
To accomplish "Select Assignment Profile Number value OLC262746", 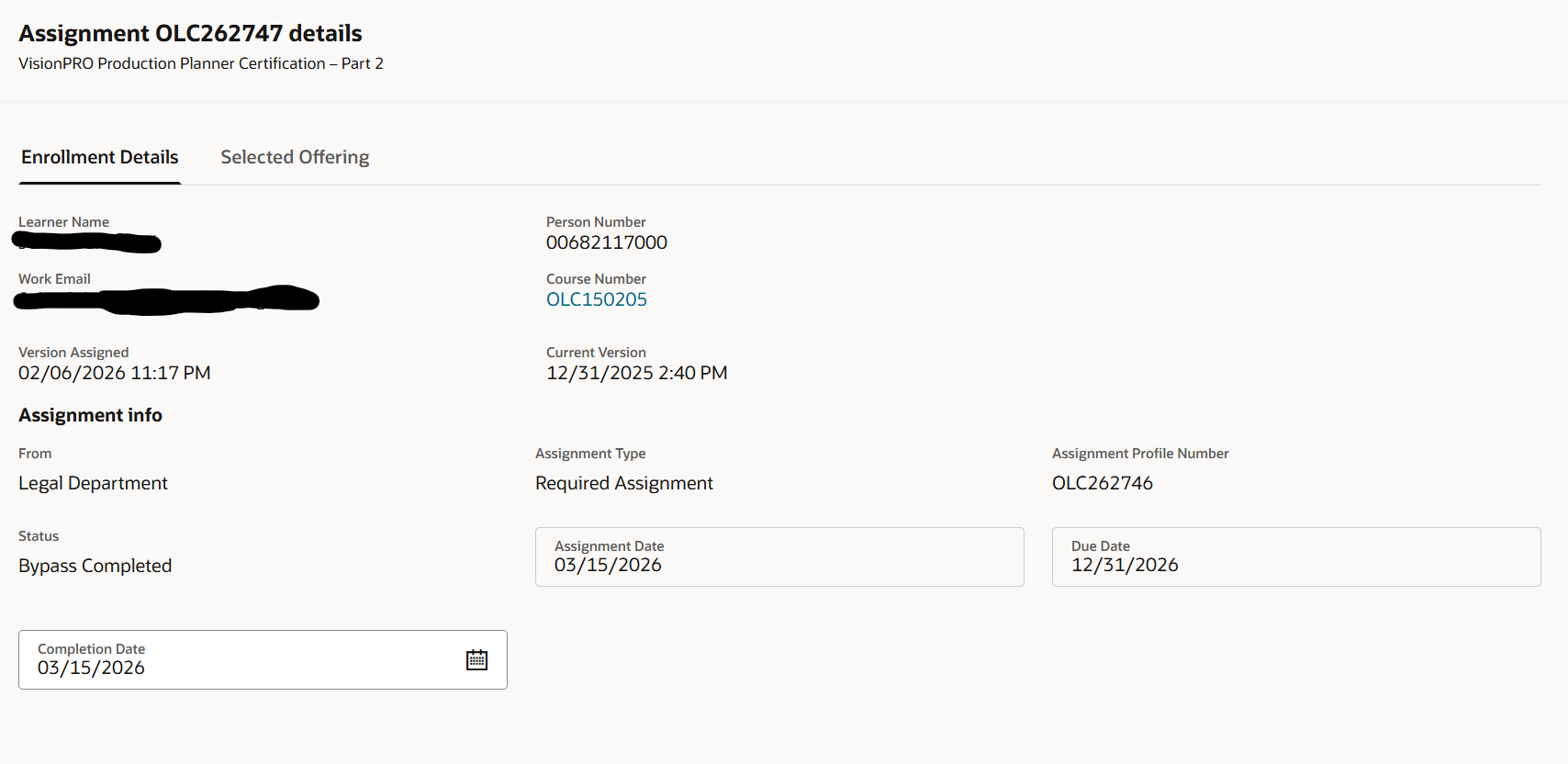I will 1103,483.
